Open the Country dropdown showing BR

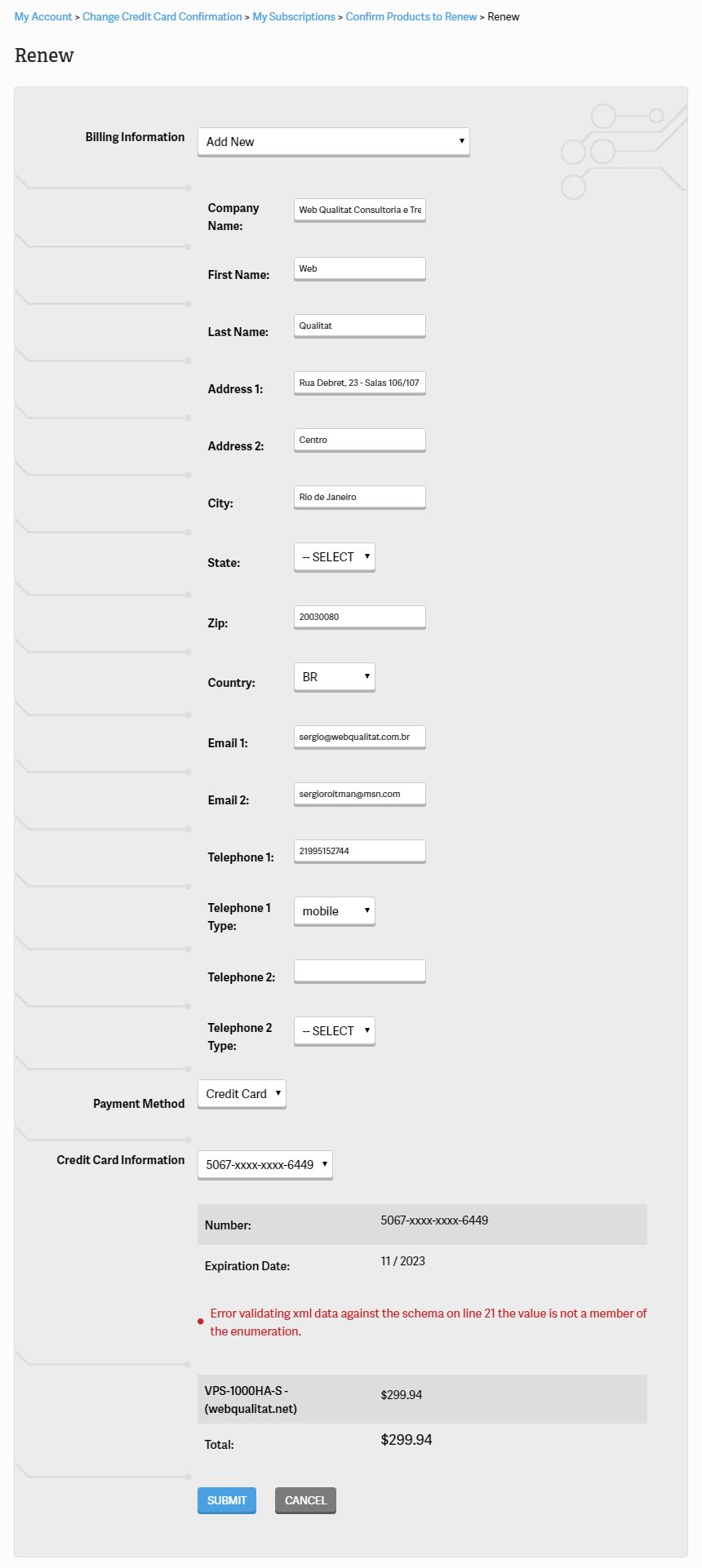tap(334, 677)
